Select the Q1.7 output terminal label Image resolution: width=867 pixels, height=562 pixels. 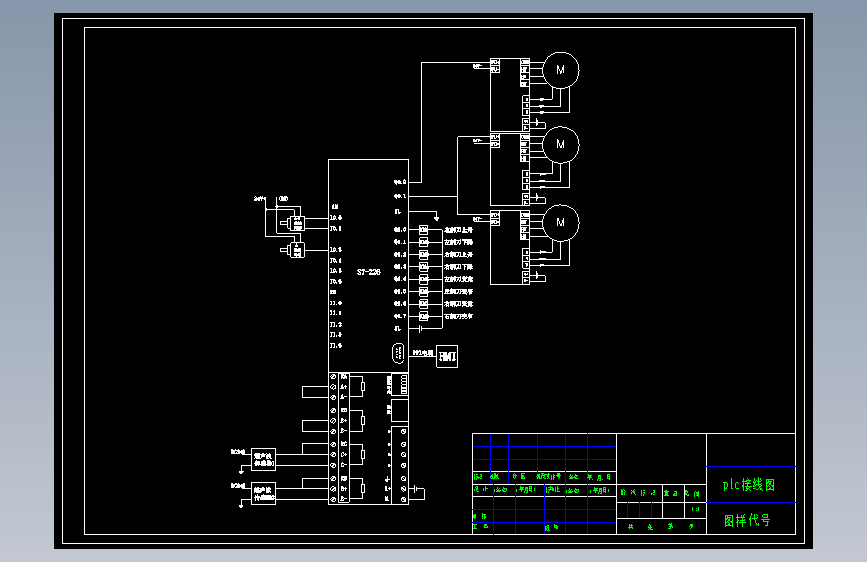point(400,316)
